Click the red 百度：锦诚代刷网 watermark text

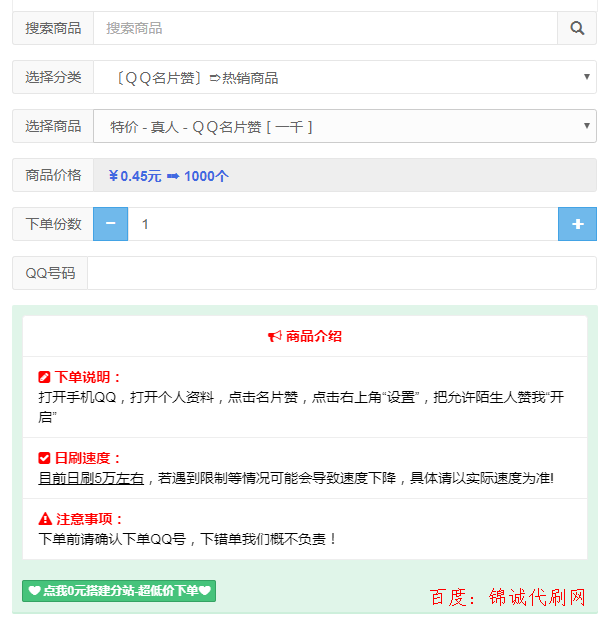[507, 597]
